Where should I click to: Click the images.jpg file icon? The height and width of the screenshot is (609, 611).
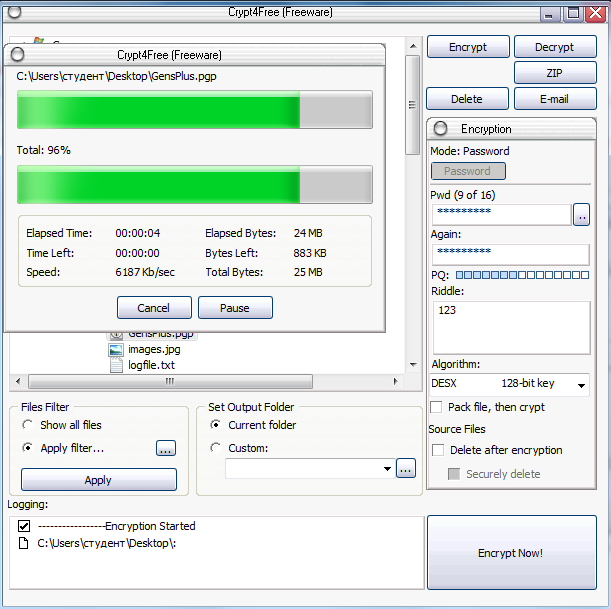click(x=116, y=350)
